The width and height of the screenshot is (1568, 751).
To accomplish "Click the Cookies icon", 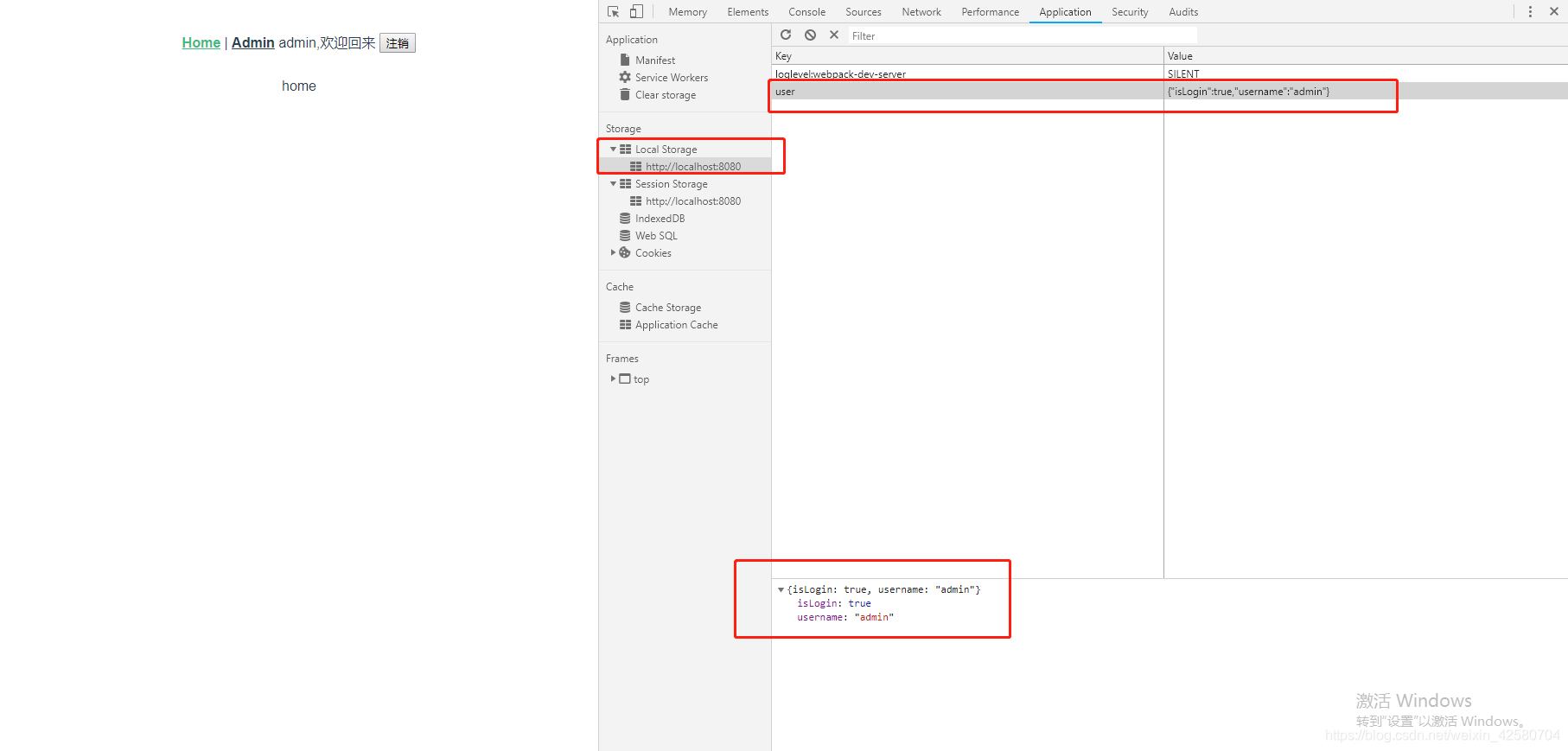I will tap(625, 252).
